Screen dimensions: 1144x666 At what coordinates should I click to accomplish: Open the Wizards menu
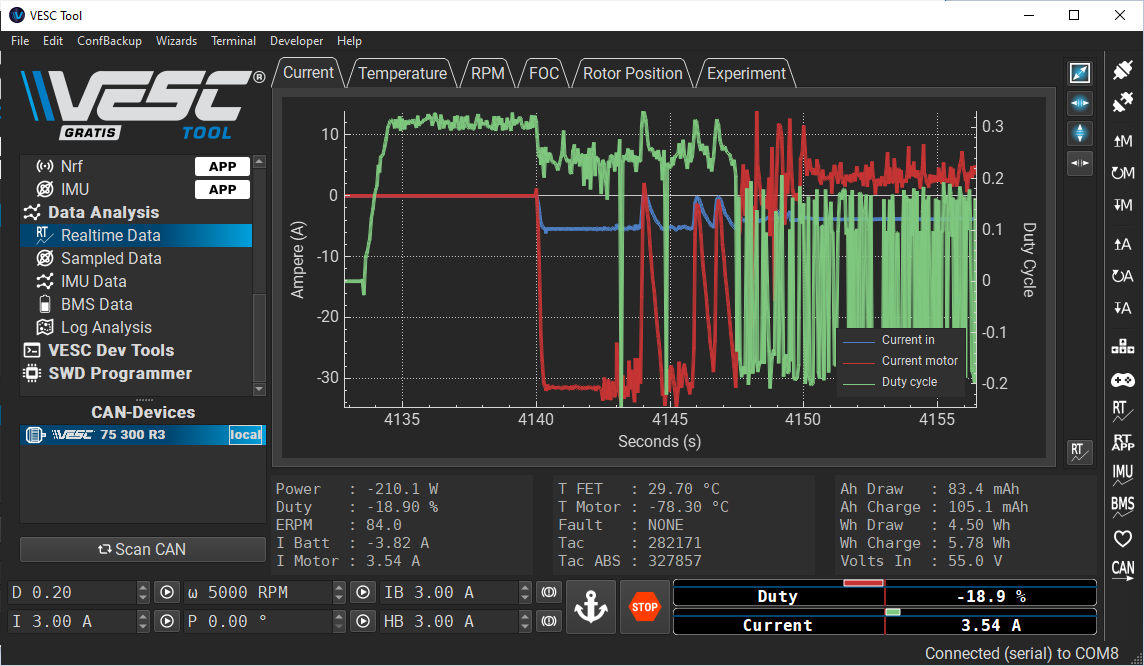coord(177,41)
